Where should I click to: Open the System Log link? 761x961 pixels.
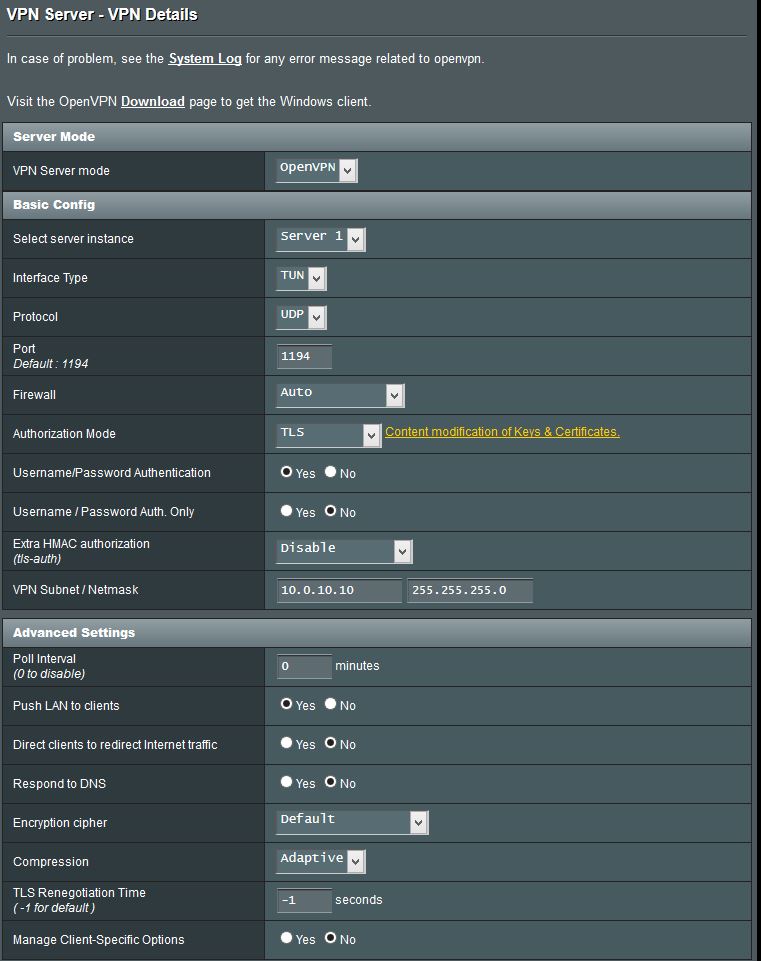coord(204,59)
